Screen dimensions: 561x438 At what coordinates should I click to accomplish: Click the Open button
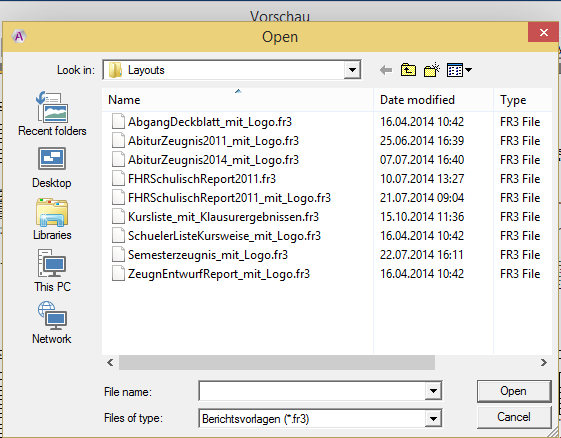click(514, 391)
